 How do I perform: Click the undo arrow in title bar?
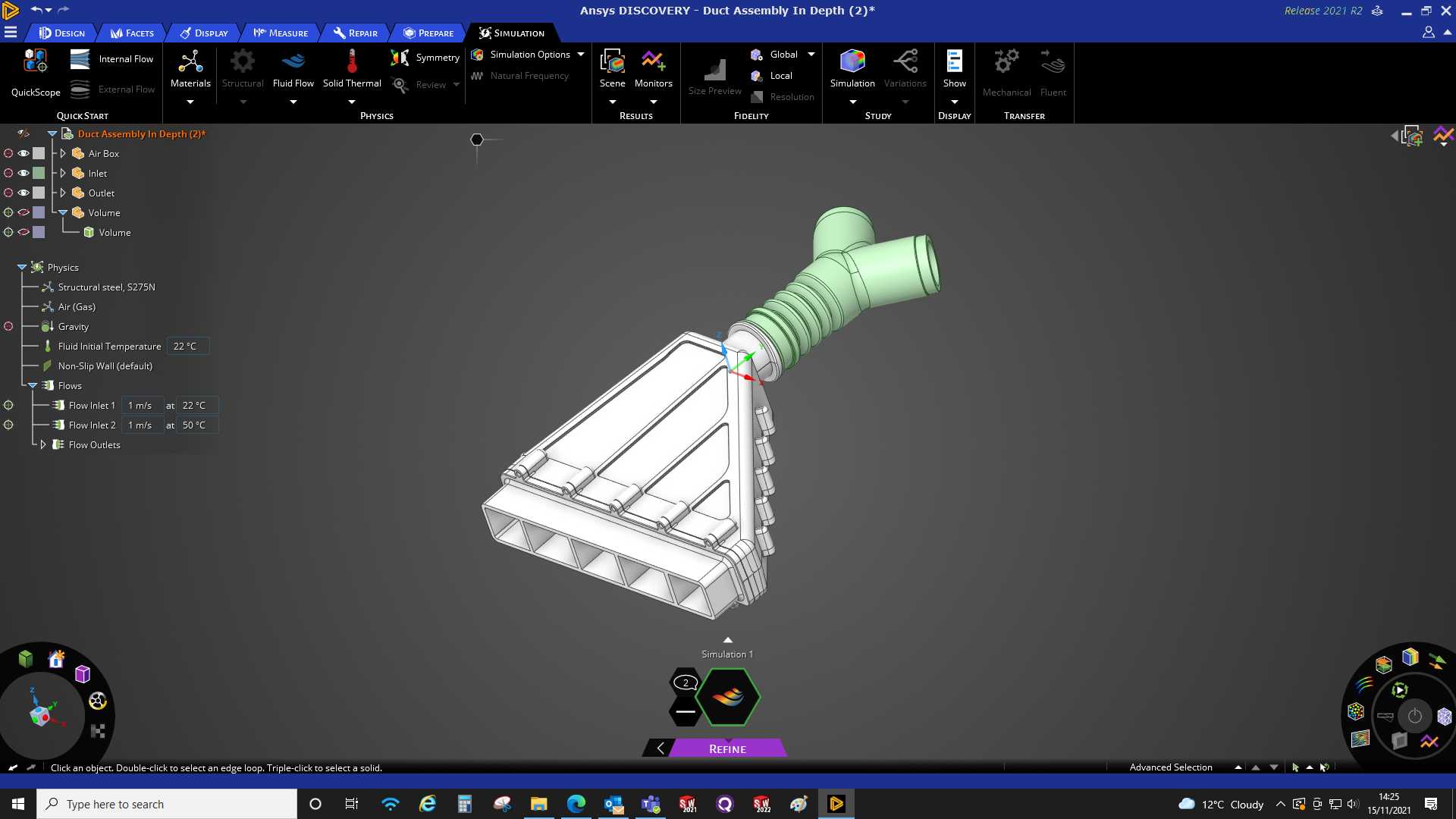coord(36,10)
